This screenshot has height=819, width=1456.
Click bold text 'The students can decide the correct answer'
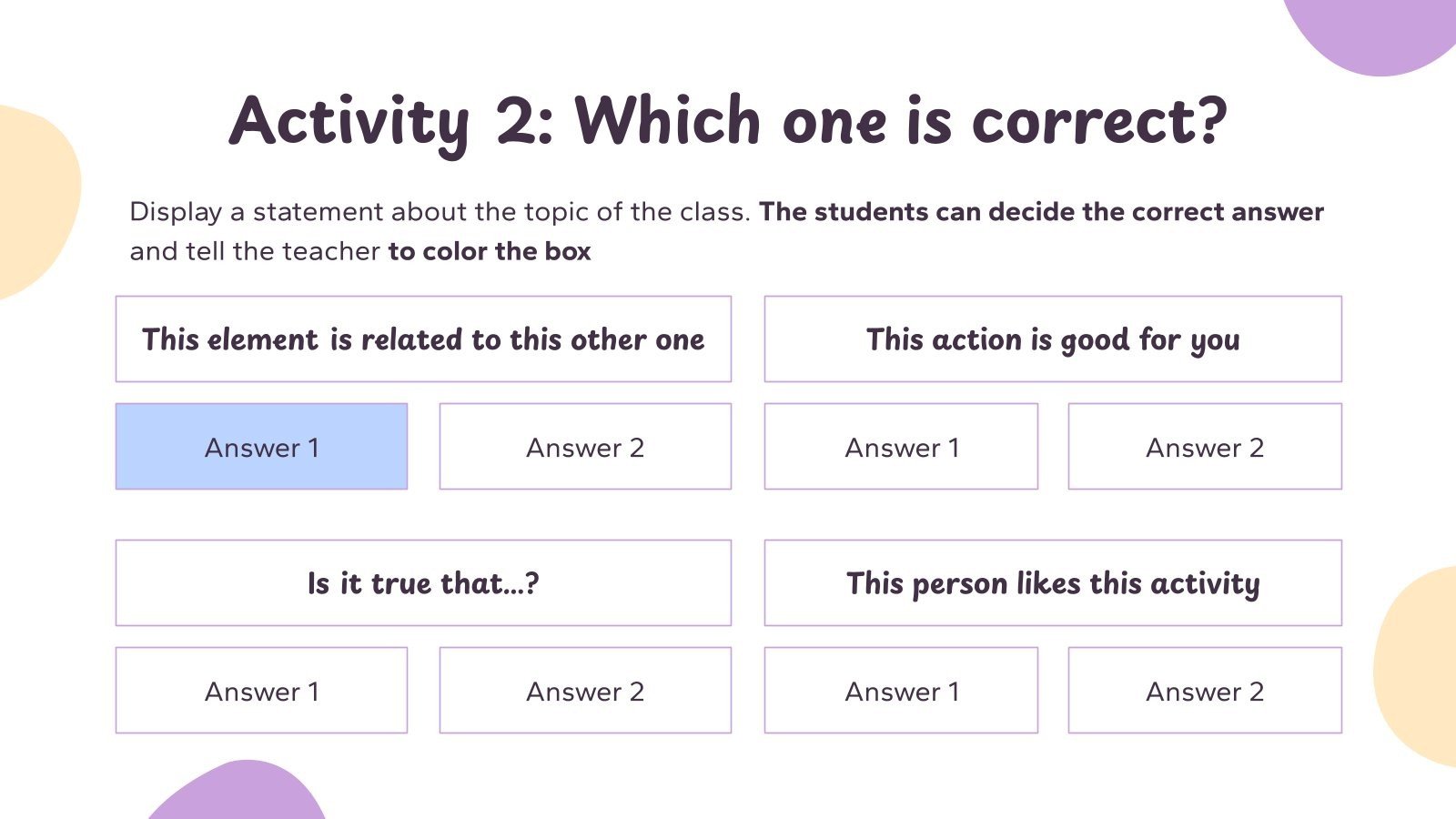(1041, 212)
